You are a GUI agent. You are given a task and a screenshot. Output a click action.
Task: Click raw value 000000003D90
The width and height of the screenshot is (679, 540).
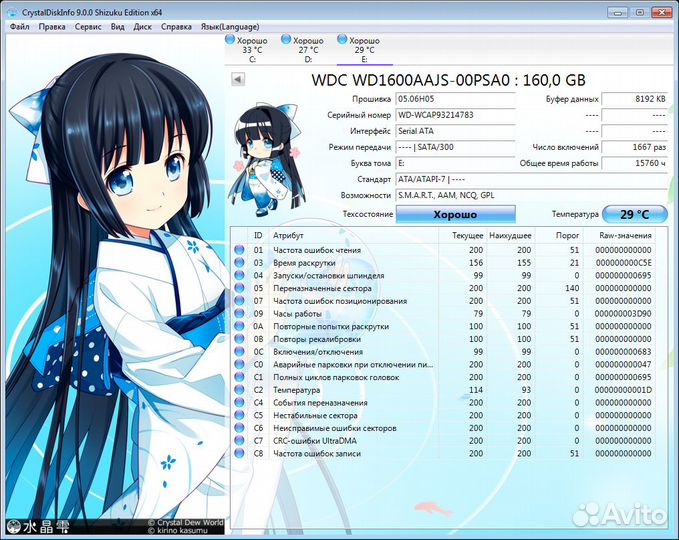(x=623, y=314)
